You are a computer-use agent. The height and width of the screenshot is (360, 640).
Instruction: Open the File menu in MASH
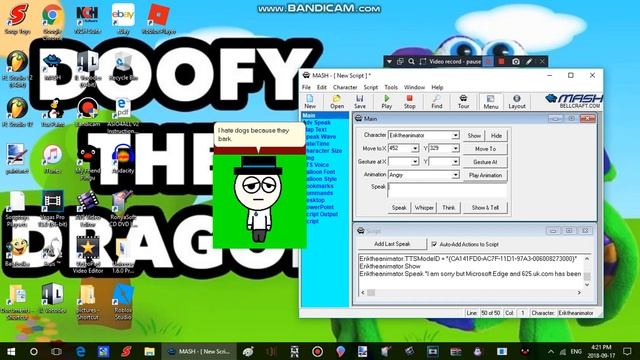306,87
